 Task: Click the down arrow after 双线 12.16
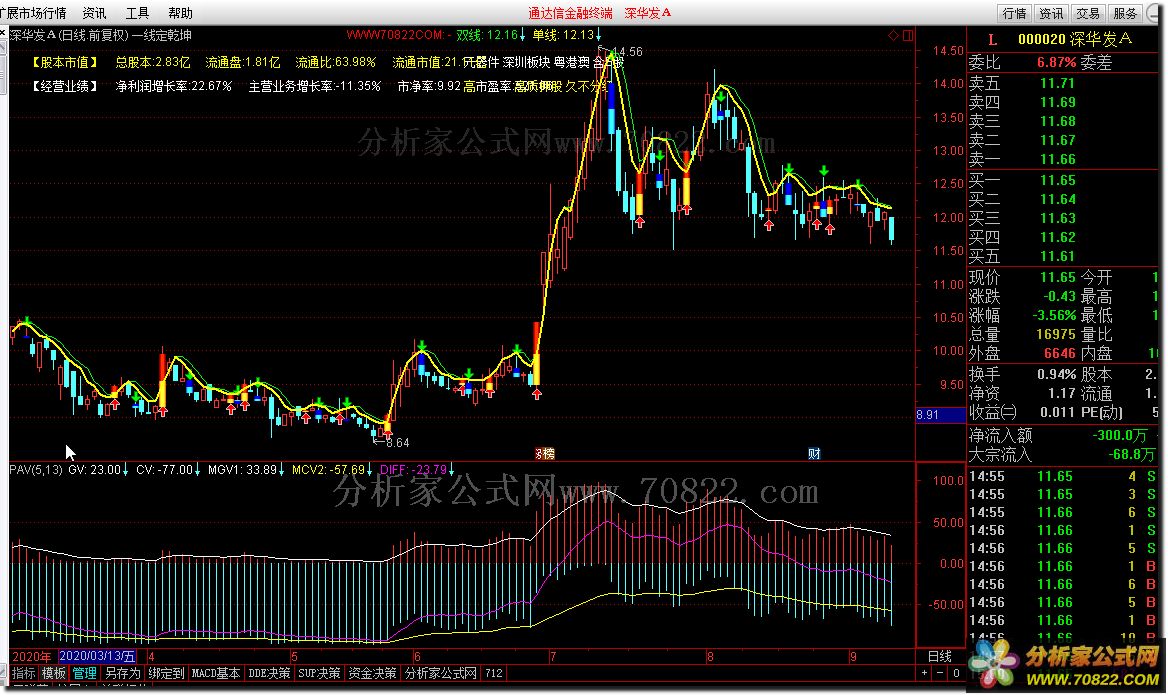tap(522, 35)
